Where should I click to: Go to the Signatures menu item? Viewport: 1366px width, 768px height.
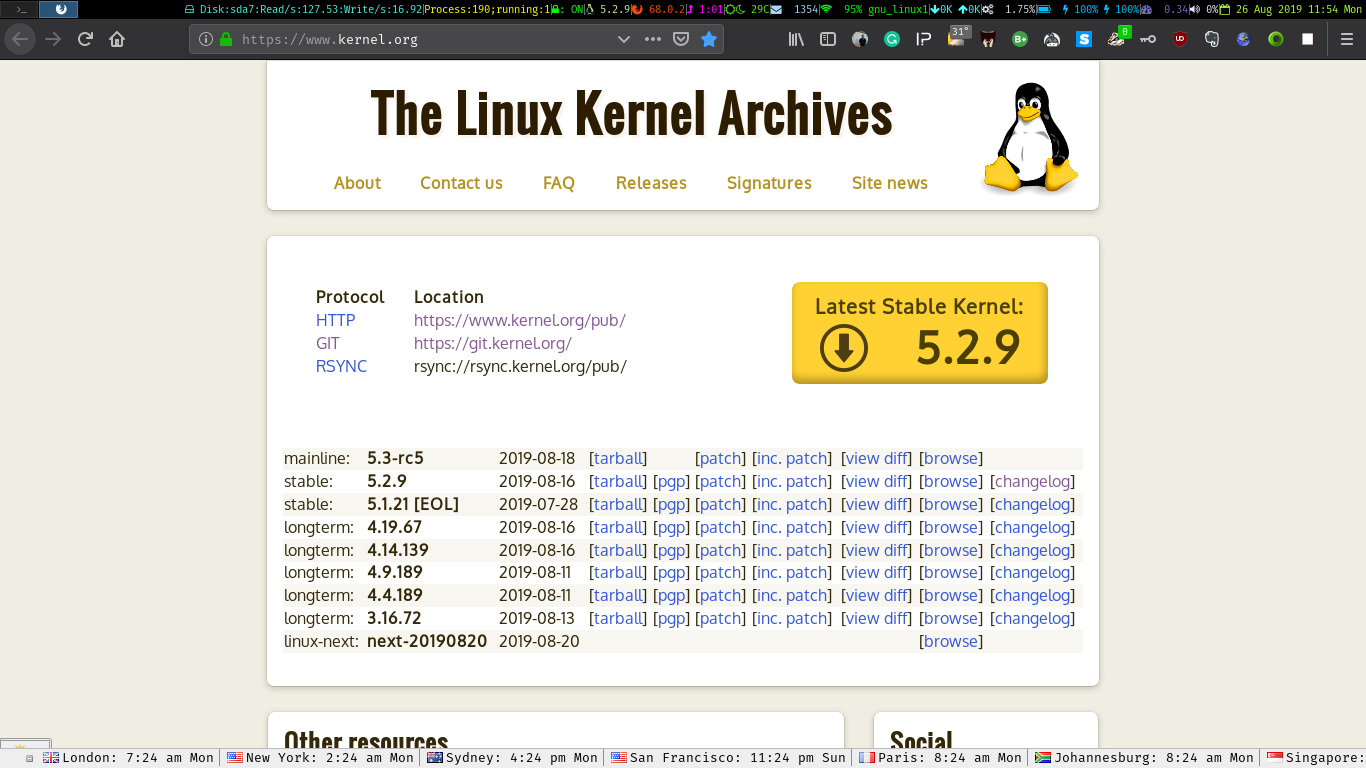coord(769,183)
